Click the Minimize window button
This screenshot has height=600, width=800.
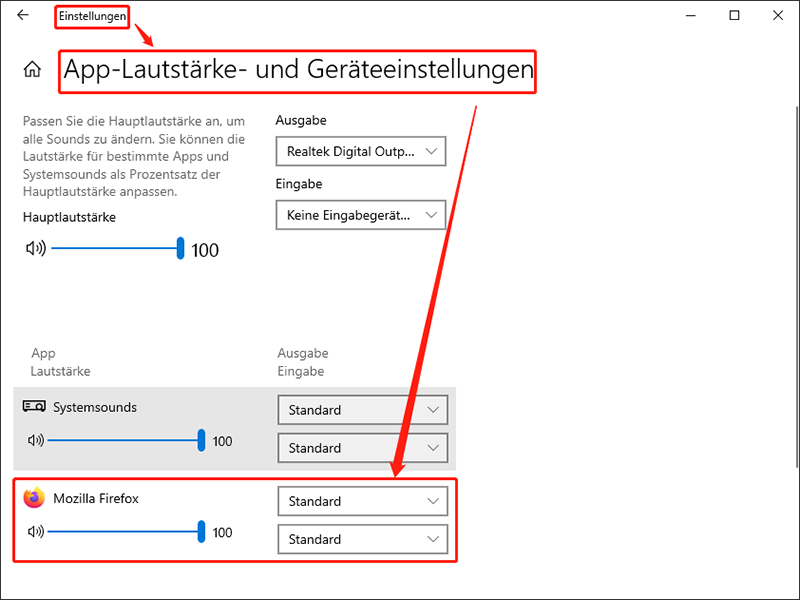coord(690,16)
